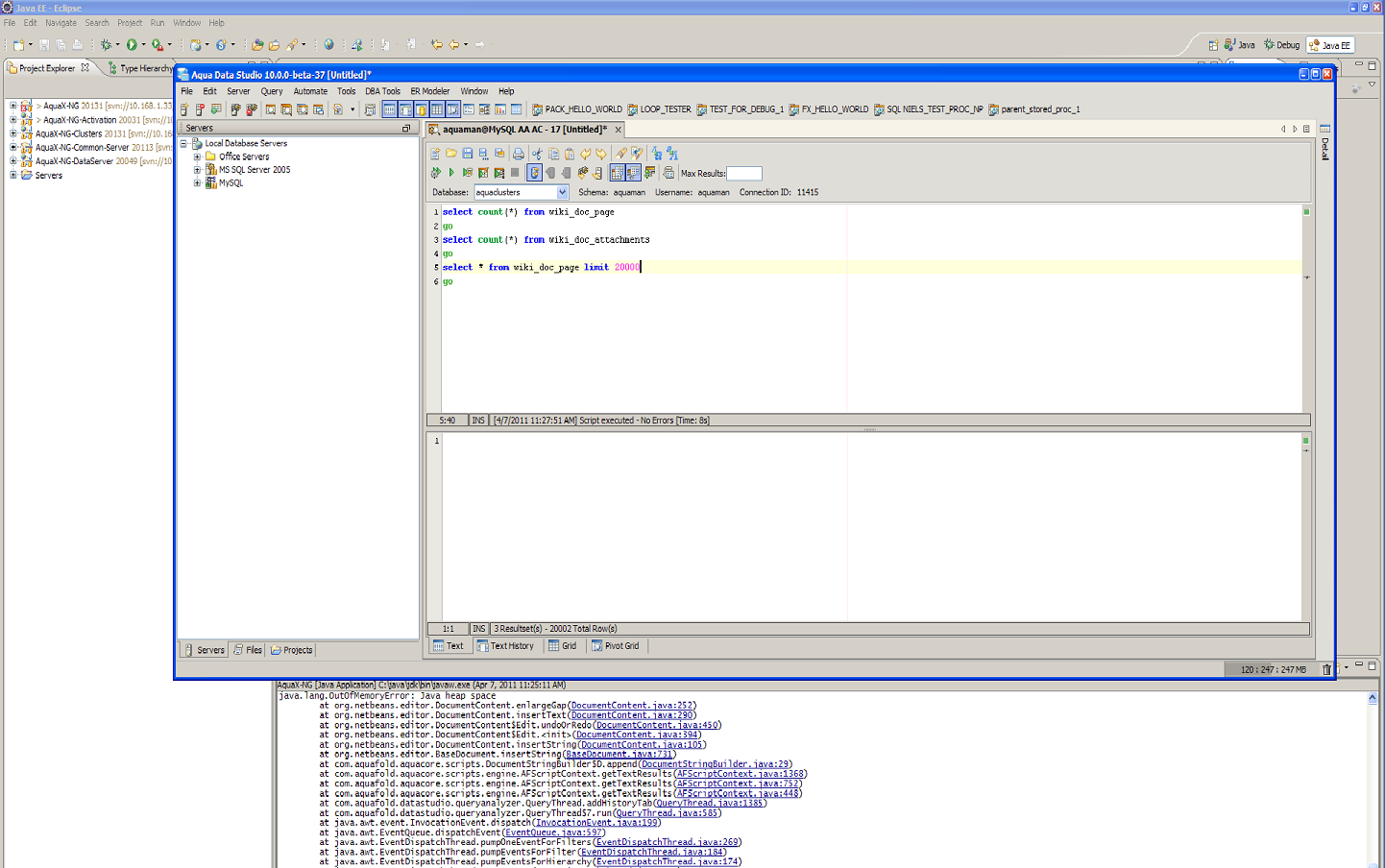This screenshot has height=868, width=1385.
Task: Expand Servers node in Eclipse Project Explorer
Action: pyautogui.click(x=12, y=175)
